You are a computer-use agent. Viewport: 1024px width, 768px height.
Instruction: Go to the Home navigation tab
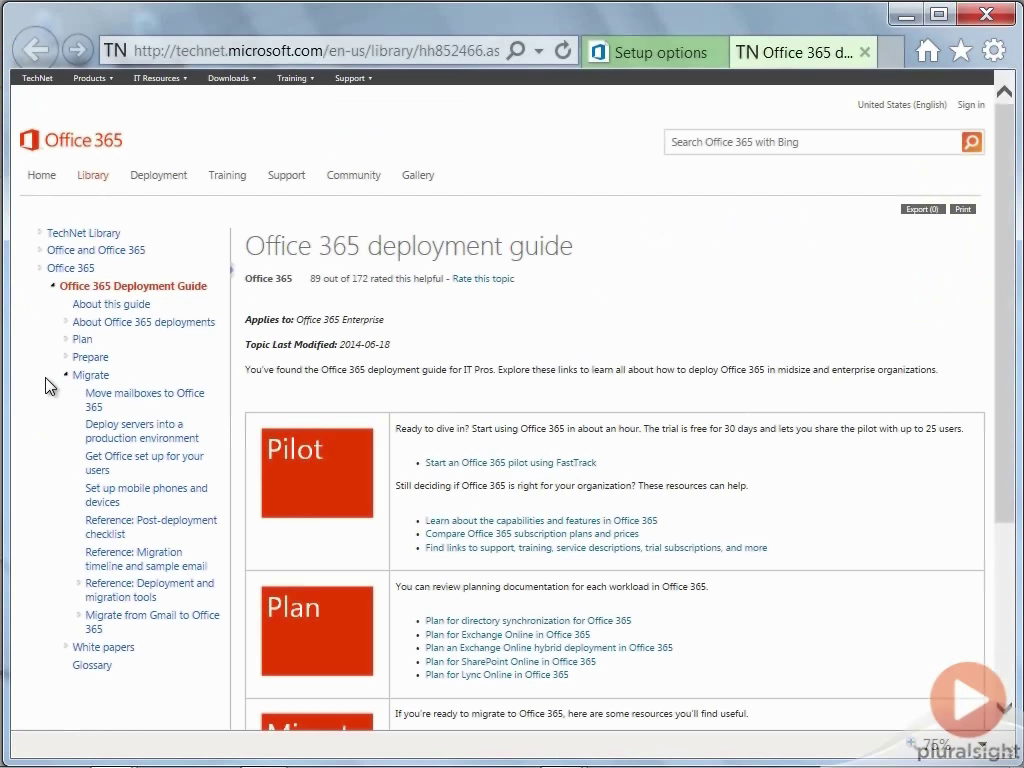(42, 175)
